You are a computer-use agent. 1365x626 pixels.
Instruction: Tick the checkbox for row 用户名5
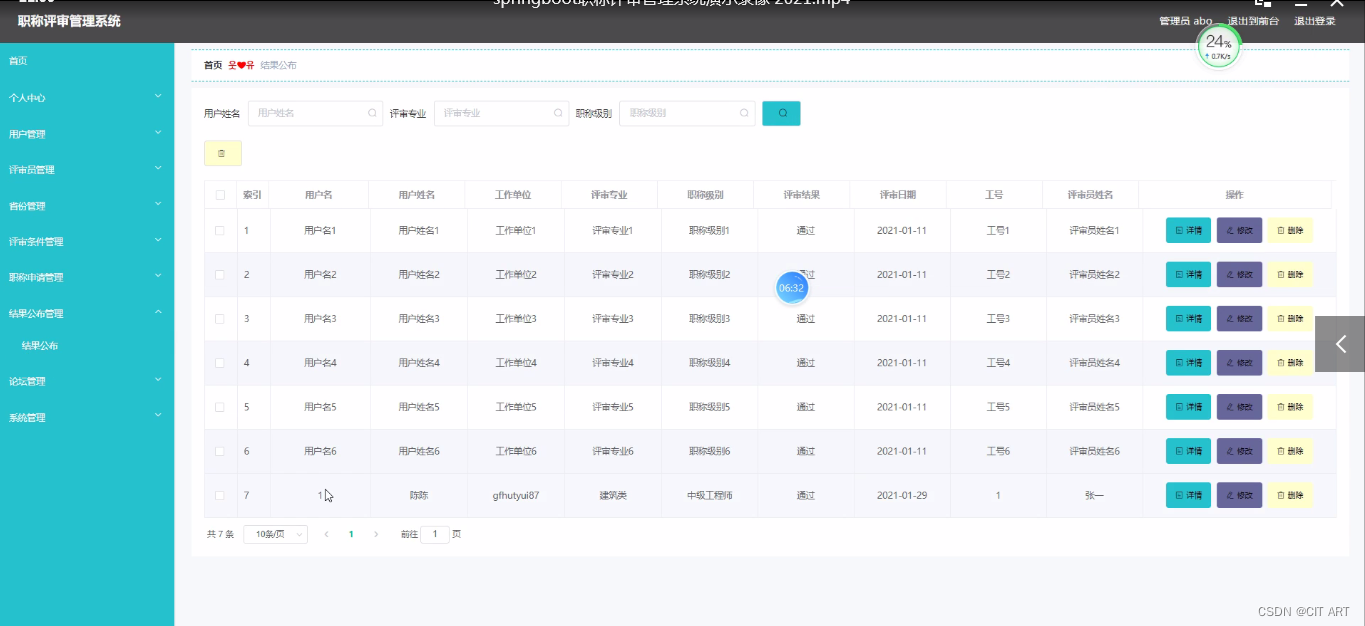coord(220,407)
